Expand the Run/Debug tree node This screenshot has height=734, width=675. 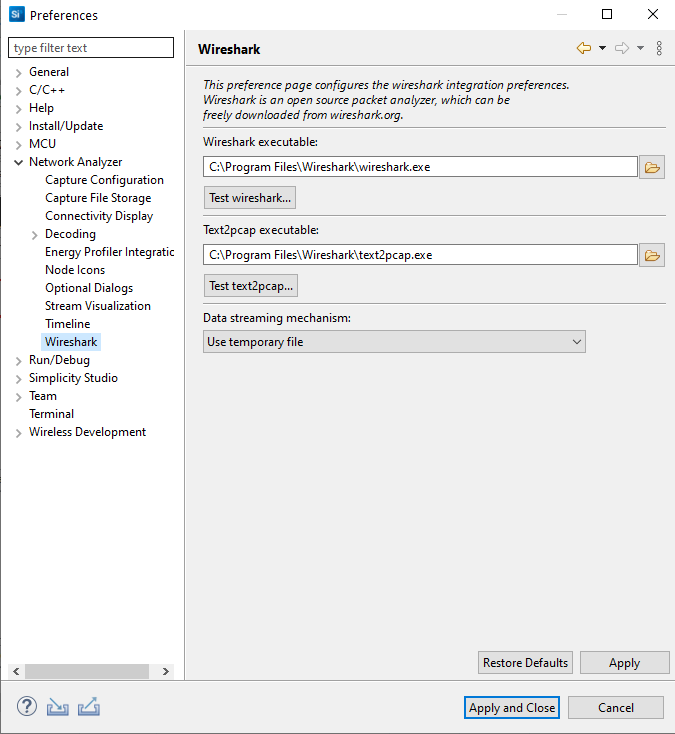pos(18,361)
